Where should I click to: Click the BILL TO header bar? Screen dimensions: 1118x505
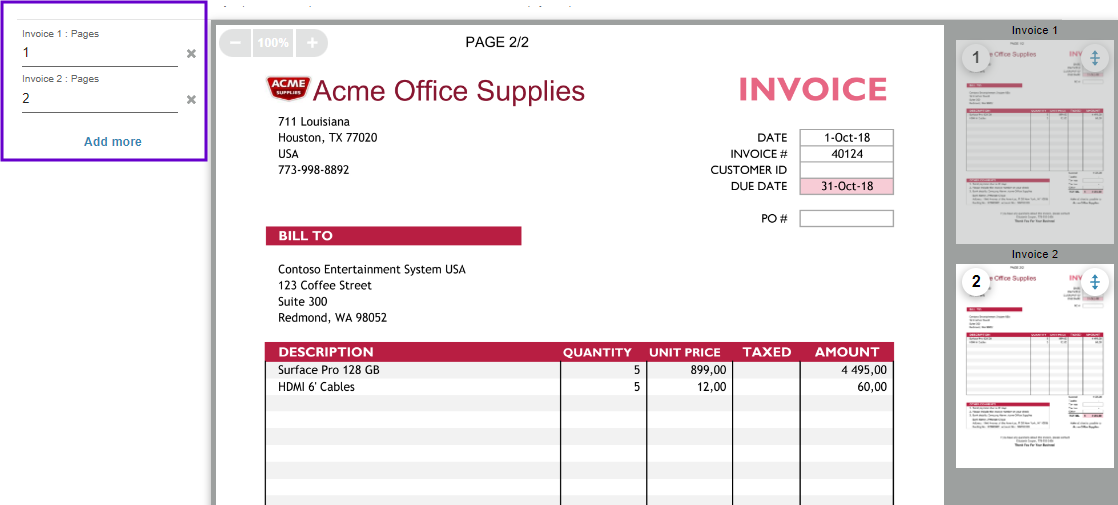(x=394, y=236)
